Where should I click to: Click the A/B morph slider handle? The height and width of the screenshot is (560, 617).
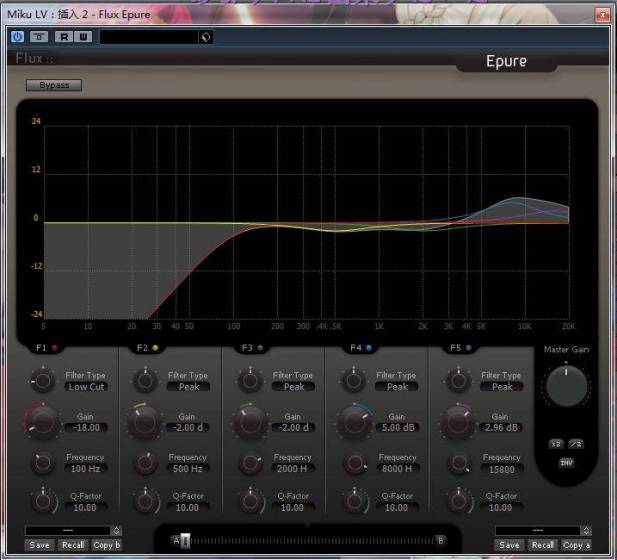pyautogui.click(x=185, y=541)
